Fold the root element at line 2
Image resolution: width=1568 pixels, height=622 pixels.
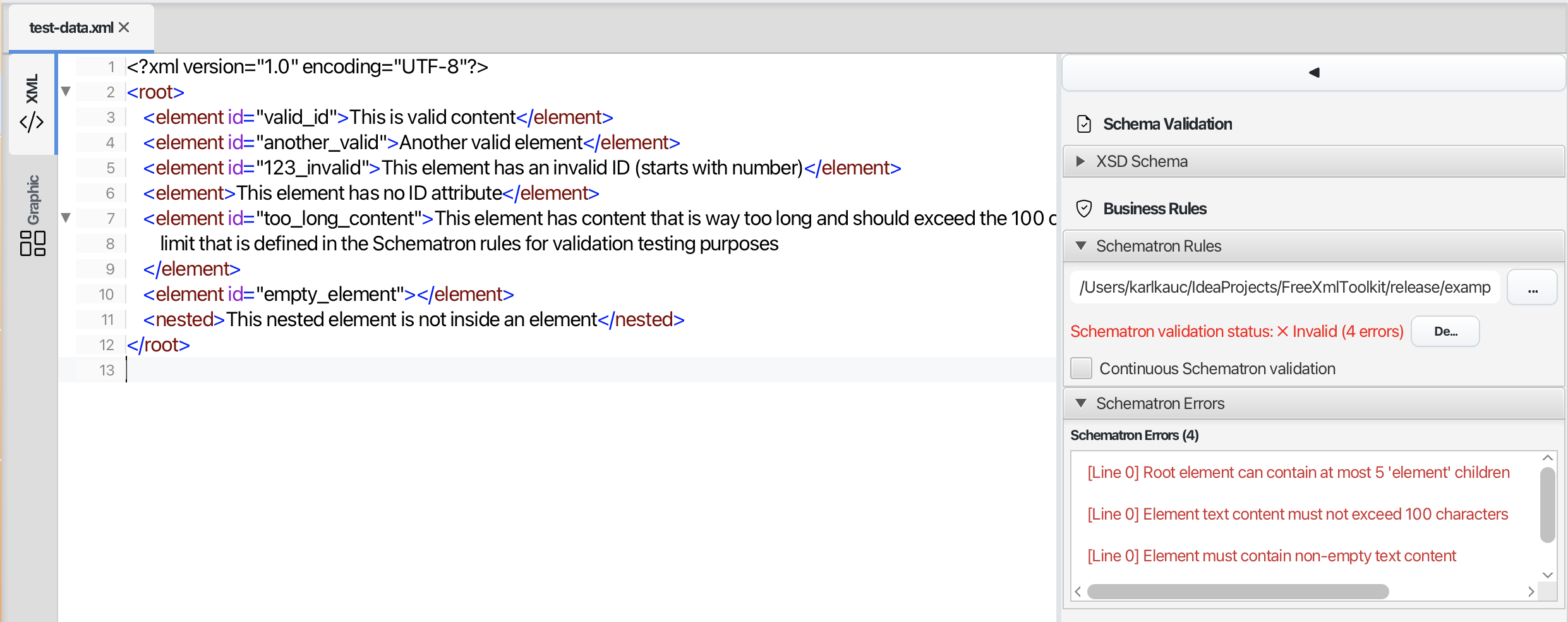(66, 92)
